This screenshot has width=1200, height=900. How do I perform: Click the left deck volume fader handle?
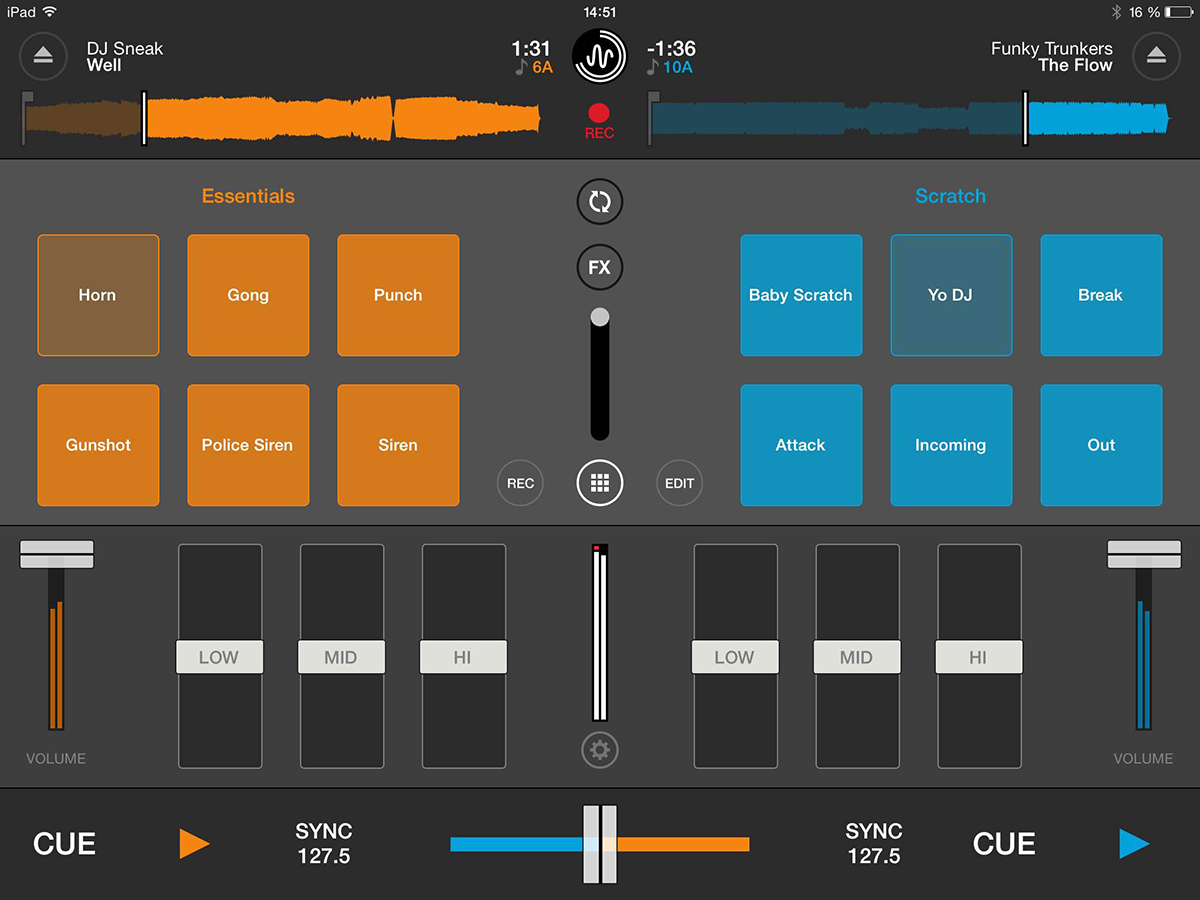tap(57, 555)
